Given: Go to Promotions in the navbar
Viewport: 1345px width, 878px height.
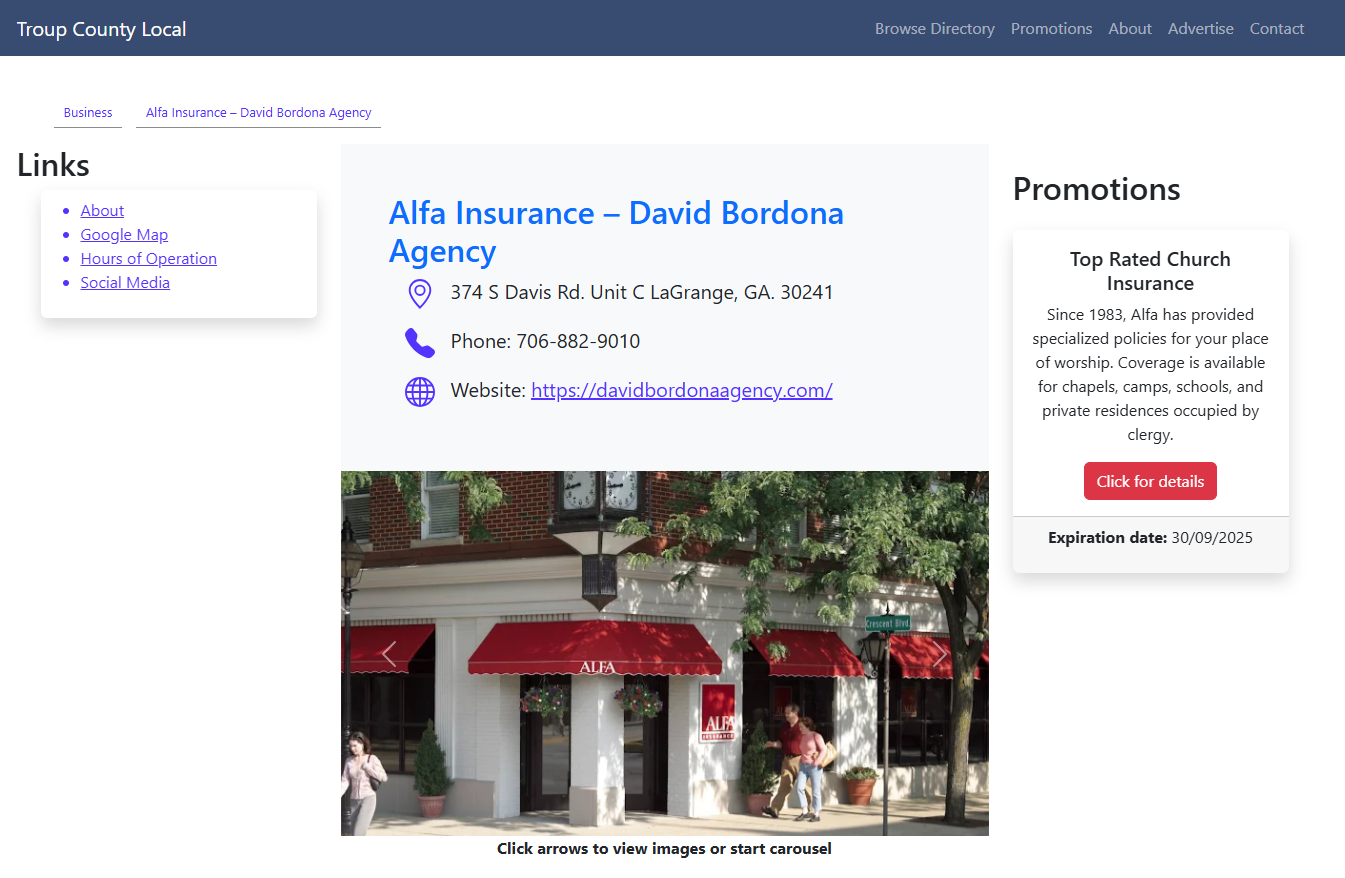Looking at the screenshot, I should pyautogui.click(x=1051, y=29).
